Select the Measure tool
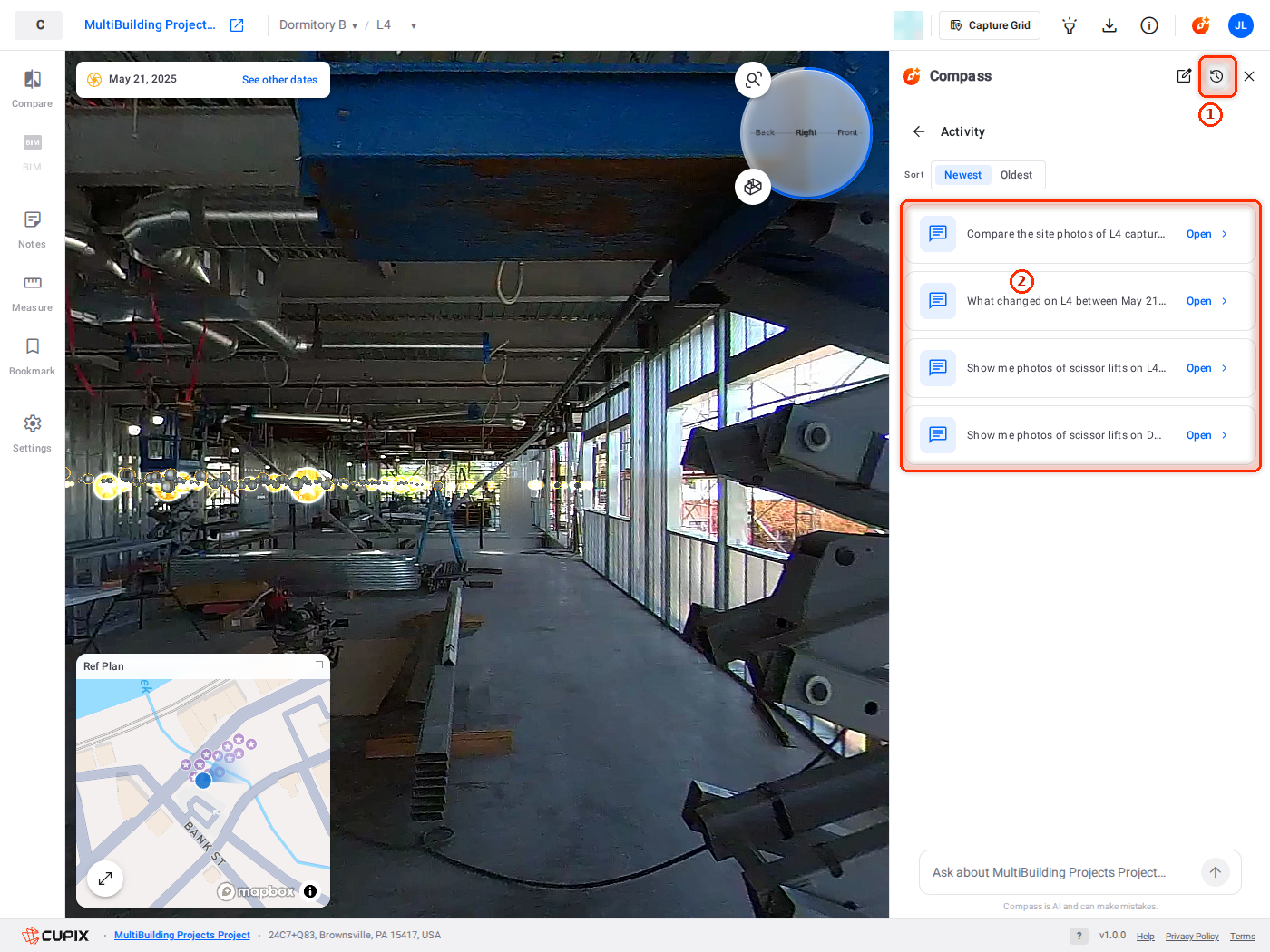This screenshot has width=1270, height=952. [32, 293]
